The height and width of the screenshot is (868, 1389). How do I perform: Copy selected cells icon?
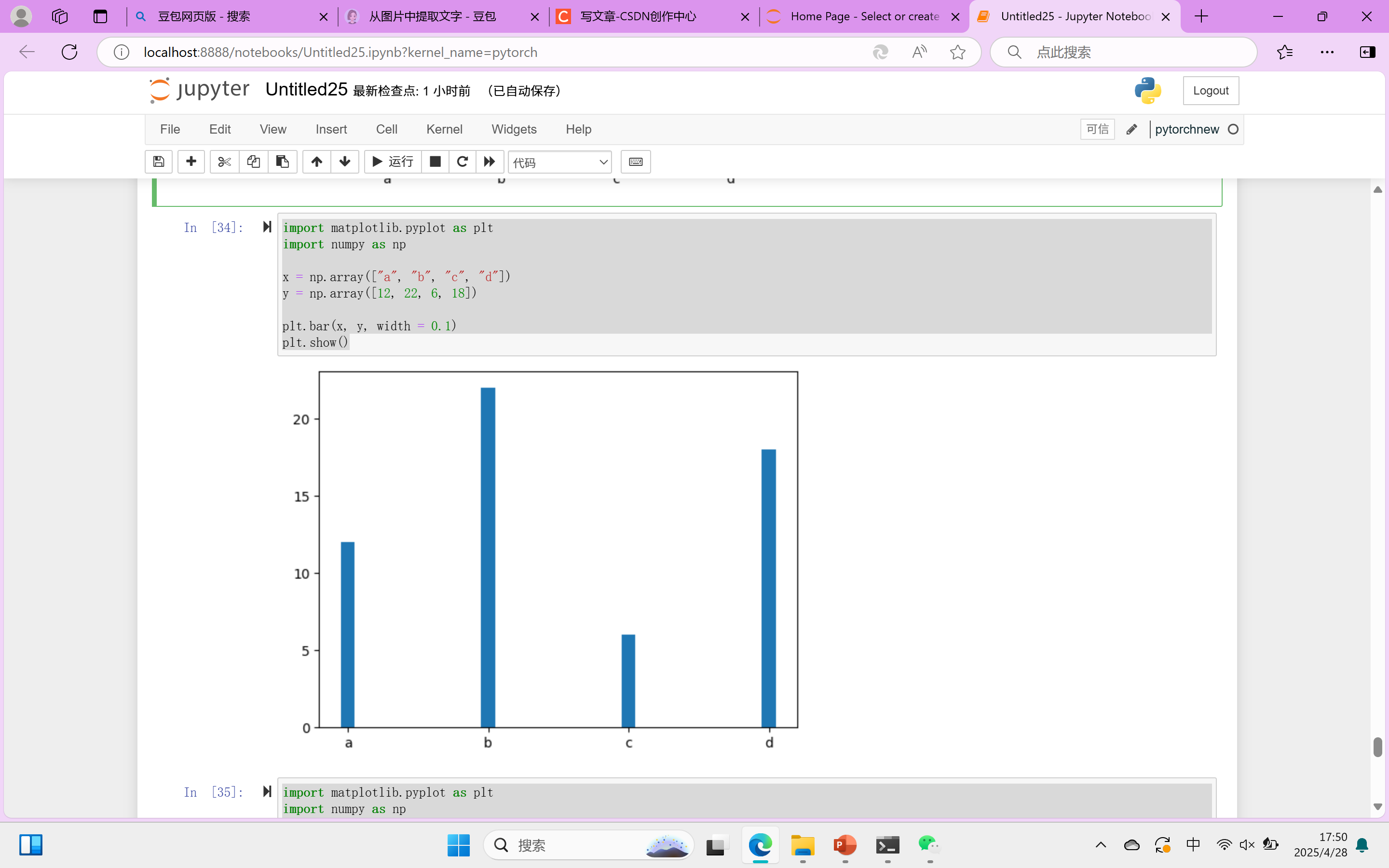(253, 162)
